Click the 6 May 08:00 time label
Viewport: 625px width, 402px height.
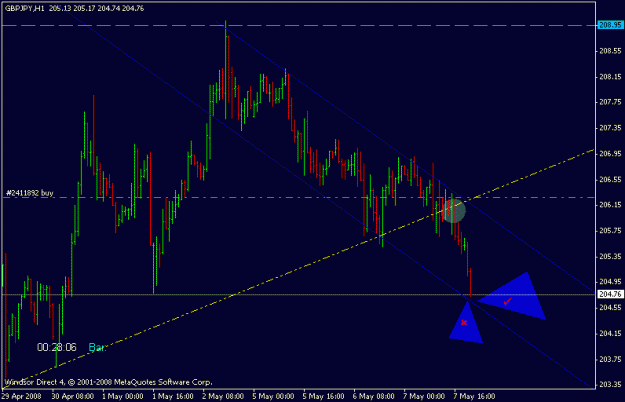[373, 396]
